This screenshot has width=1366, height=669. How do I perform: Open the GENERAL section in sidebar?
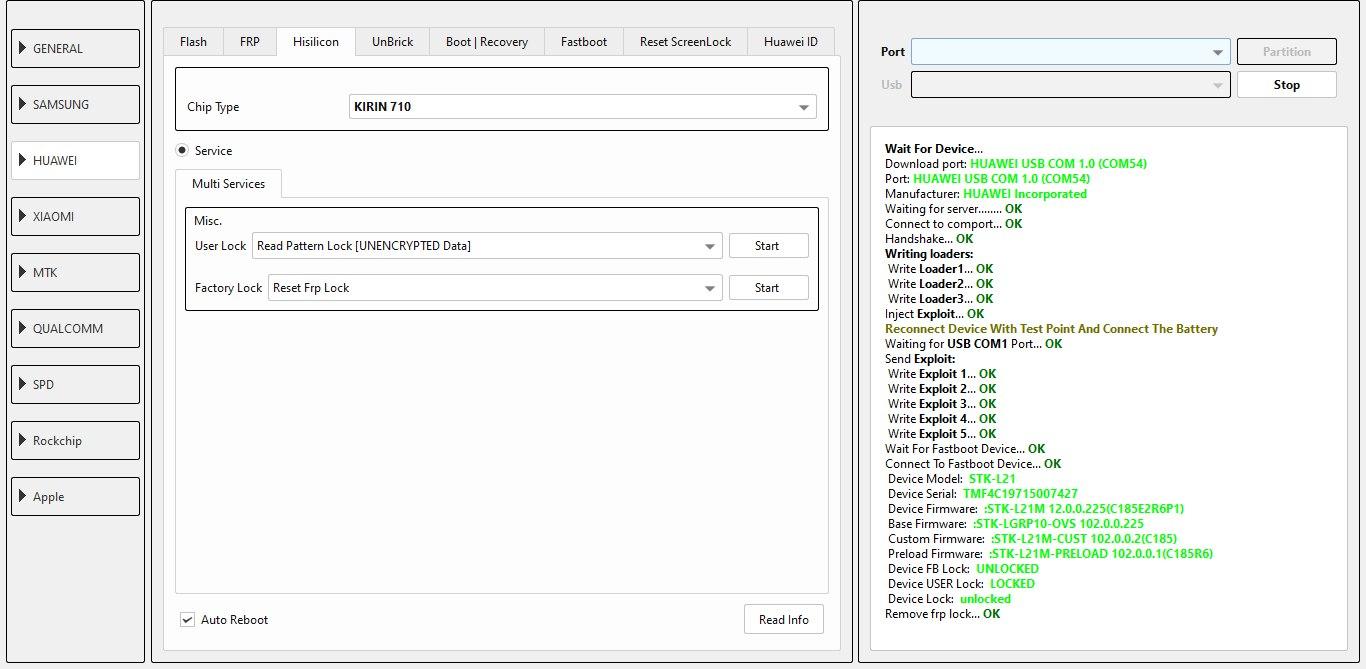click(75, 48)
